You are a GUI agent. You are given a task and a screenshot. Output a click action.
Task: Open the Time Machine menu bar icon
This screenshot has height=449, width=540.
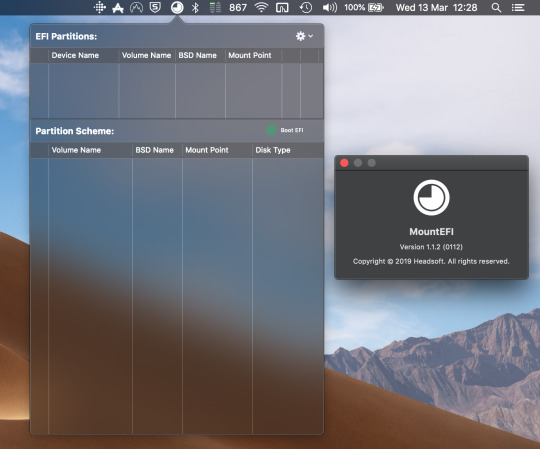[x=305, y=8]
